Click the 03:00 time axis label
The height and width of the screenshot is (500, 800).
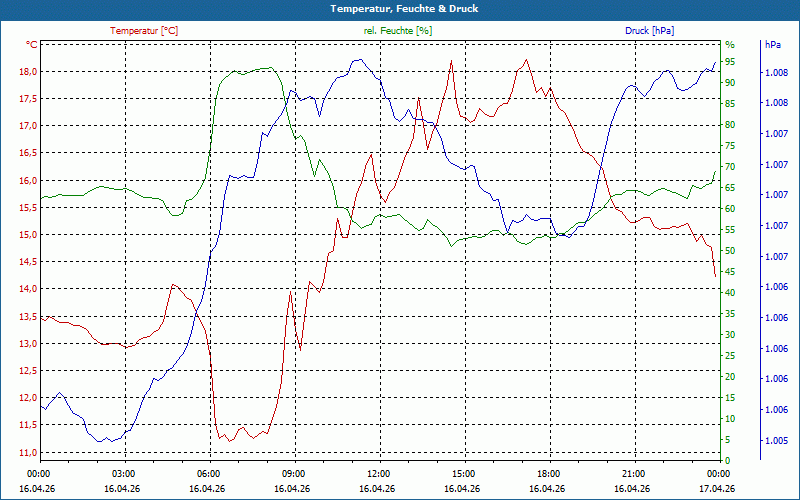click(x=122, y=473)
